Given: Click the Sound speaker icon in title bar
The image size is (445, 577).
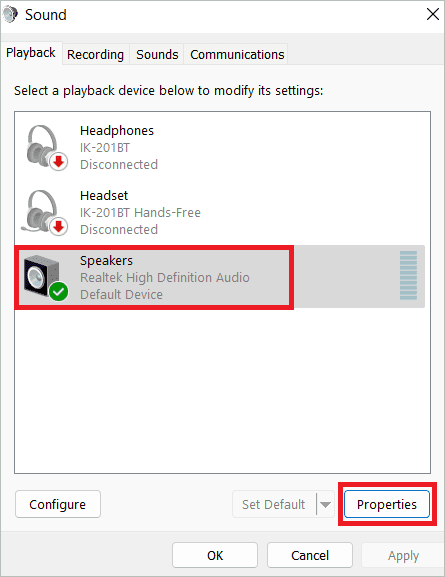Looking at the screenshot, I should pos(10,15).
